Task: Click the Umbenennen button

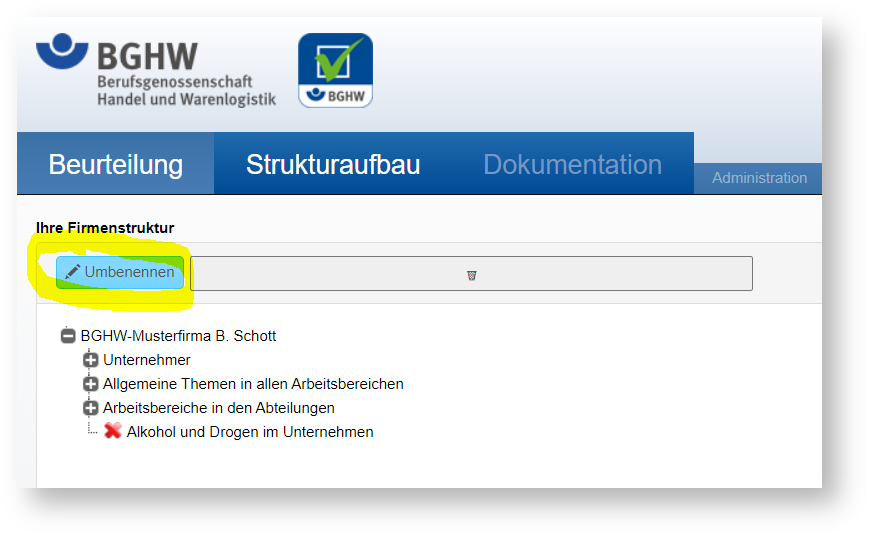Action: (x=120, y=272)
